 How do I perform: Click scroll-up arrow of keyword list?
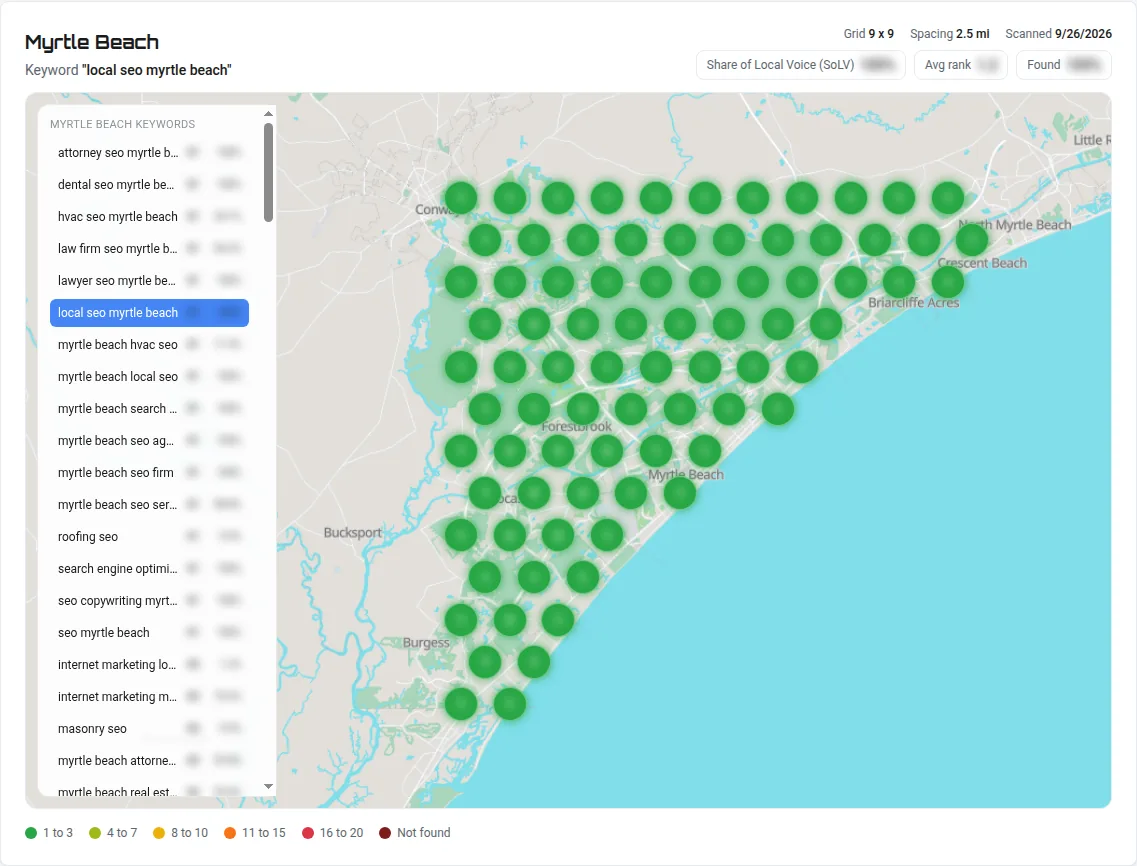point(268,114)
